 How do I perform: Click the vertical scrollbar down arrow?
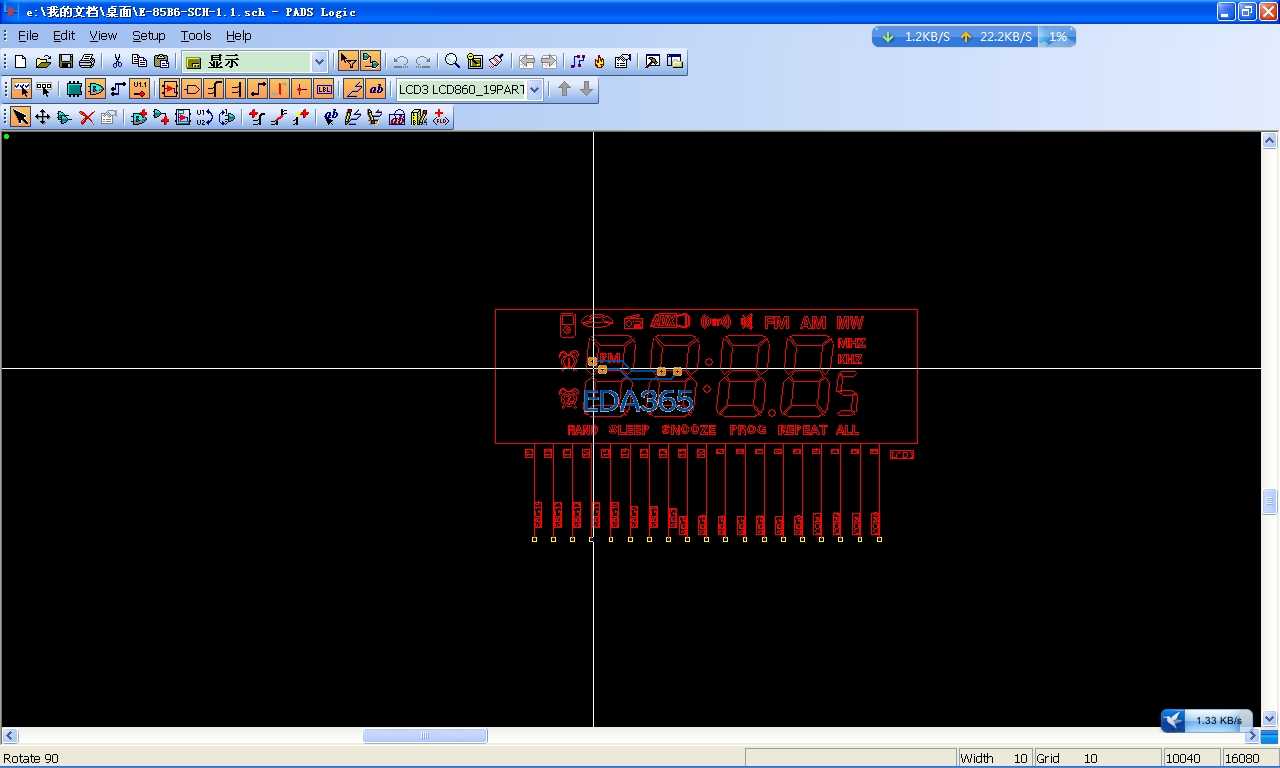[x=1269, y=718]
